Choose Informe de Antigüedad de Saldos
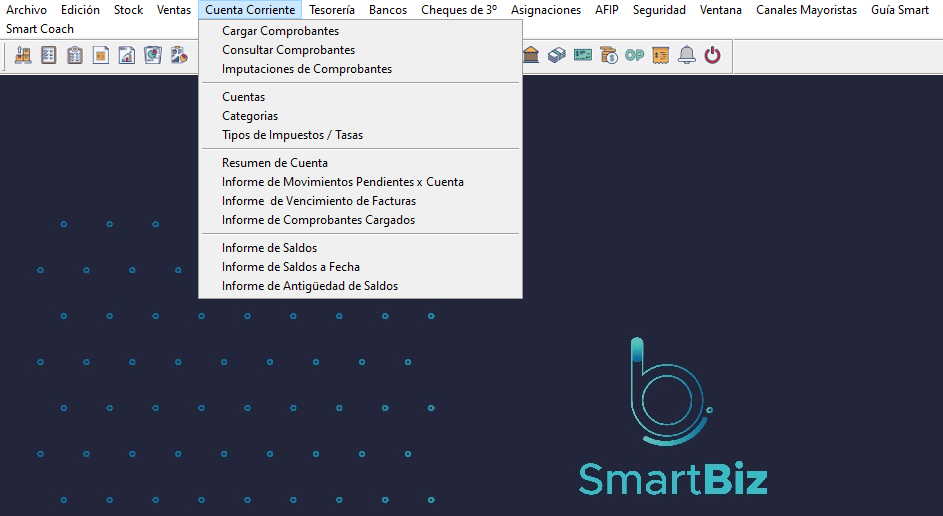The width and height of the screenshot is (943, 516). (x=309, y=286)
